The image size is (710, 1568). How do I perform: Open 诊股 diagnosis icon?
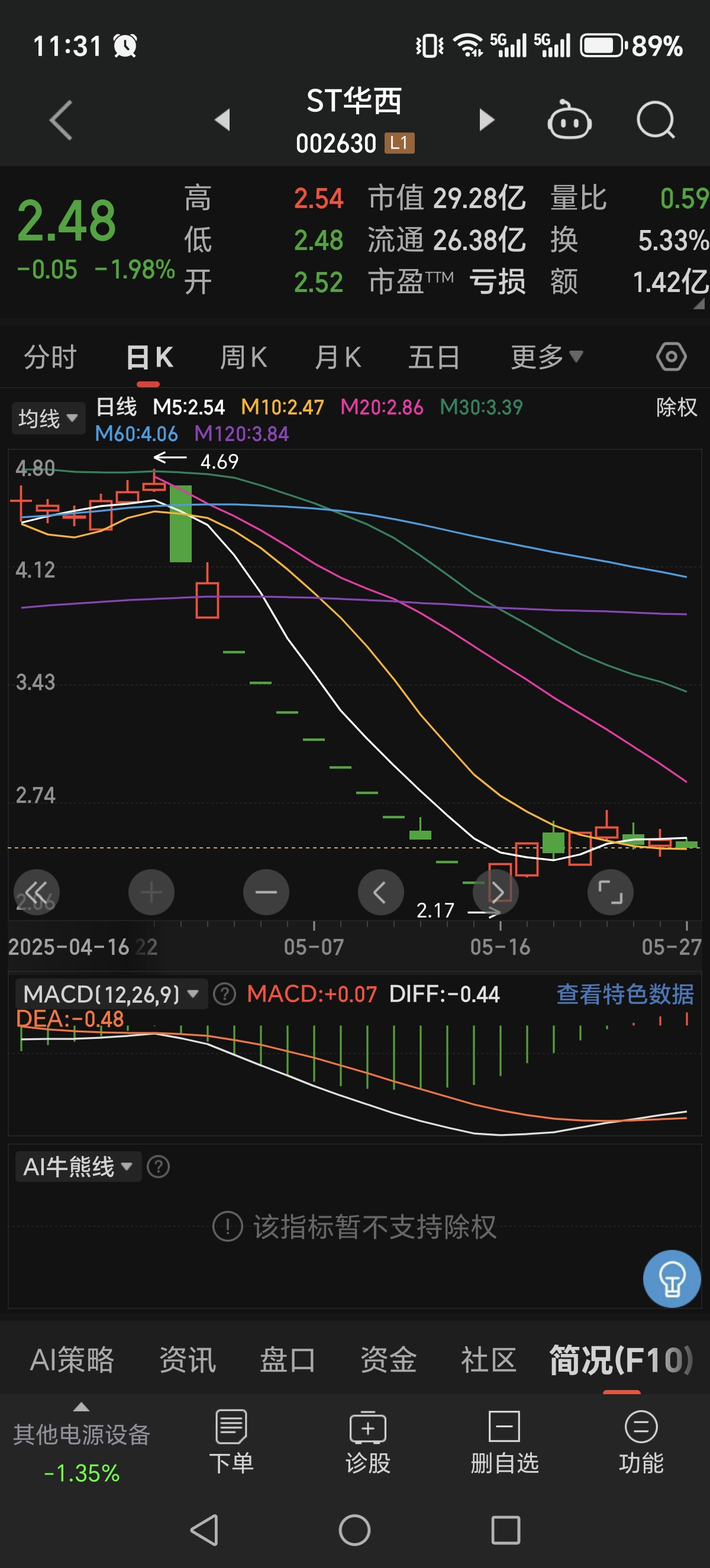click(368, 1441)
